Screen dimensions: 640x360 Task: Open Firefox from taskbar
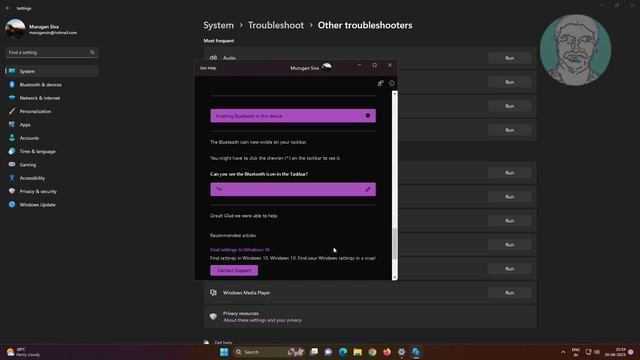(x=387, y=352)
